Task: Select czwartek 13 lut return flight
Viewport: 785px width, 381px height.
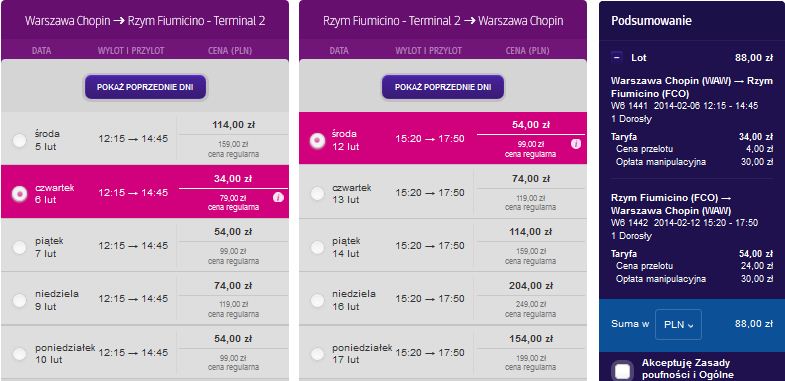Action: [x=317, y=194]
